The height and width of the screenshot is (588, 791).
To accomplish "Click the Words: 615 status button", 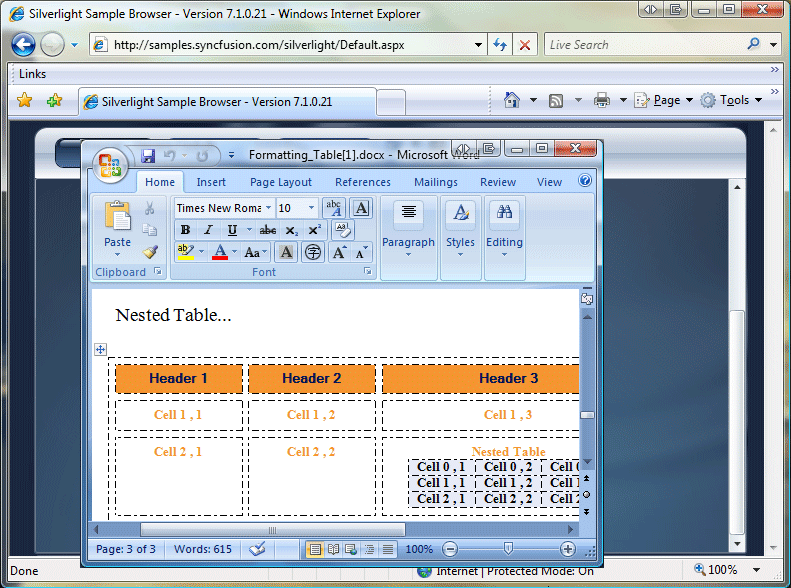I will [203, 549].
